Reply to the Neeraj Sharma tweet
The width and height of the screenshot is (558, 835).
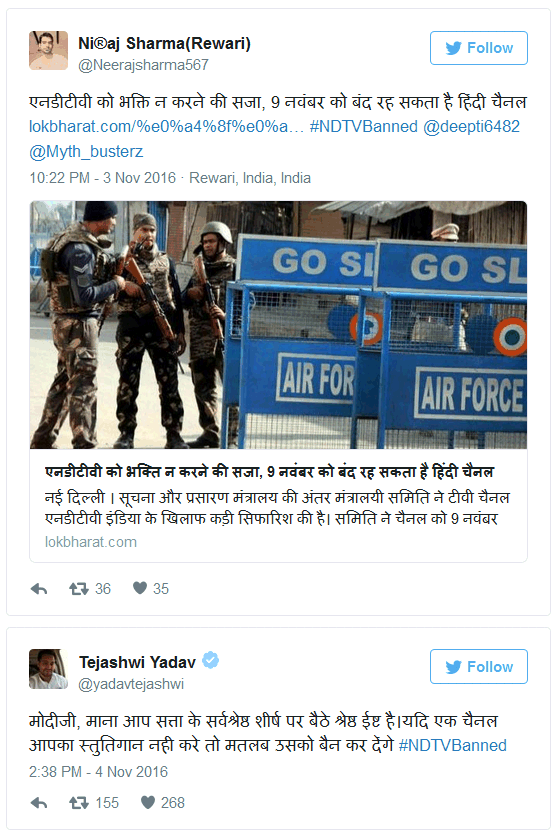39,588
